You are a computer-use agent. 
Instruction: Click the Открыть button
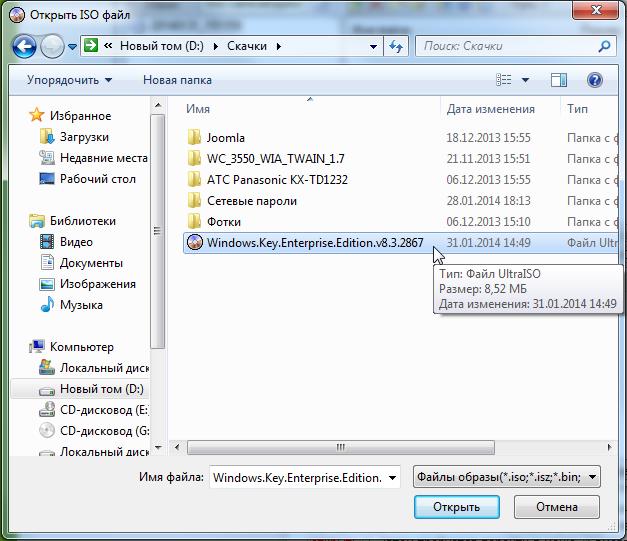click(x=456, y=507)
